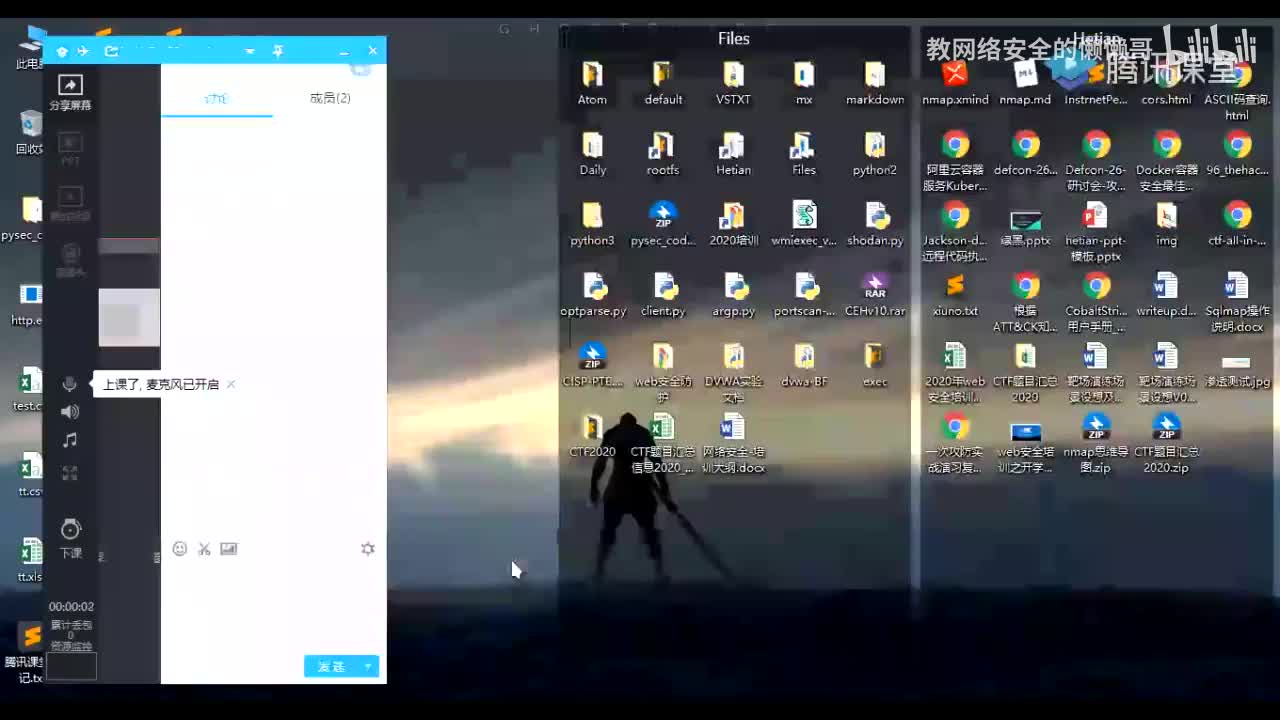Open hetian-ppt-模板.pptx file

pos(1096,232)
